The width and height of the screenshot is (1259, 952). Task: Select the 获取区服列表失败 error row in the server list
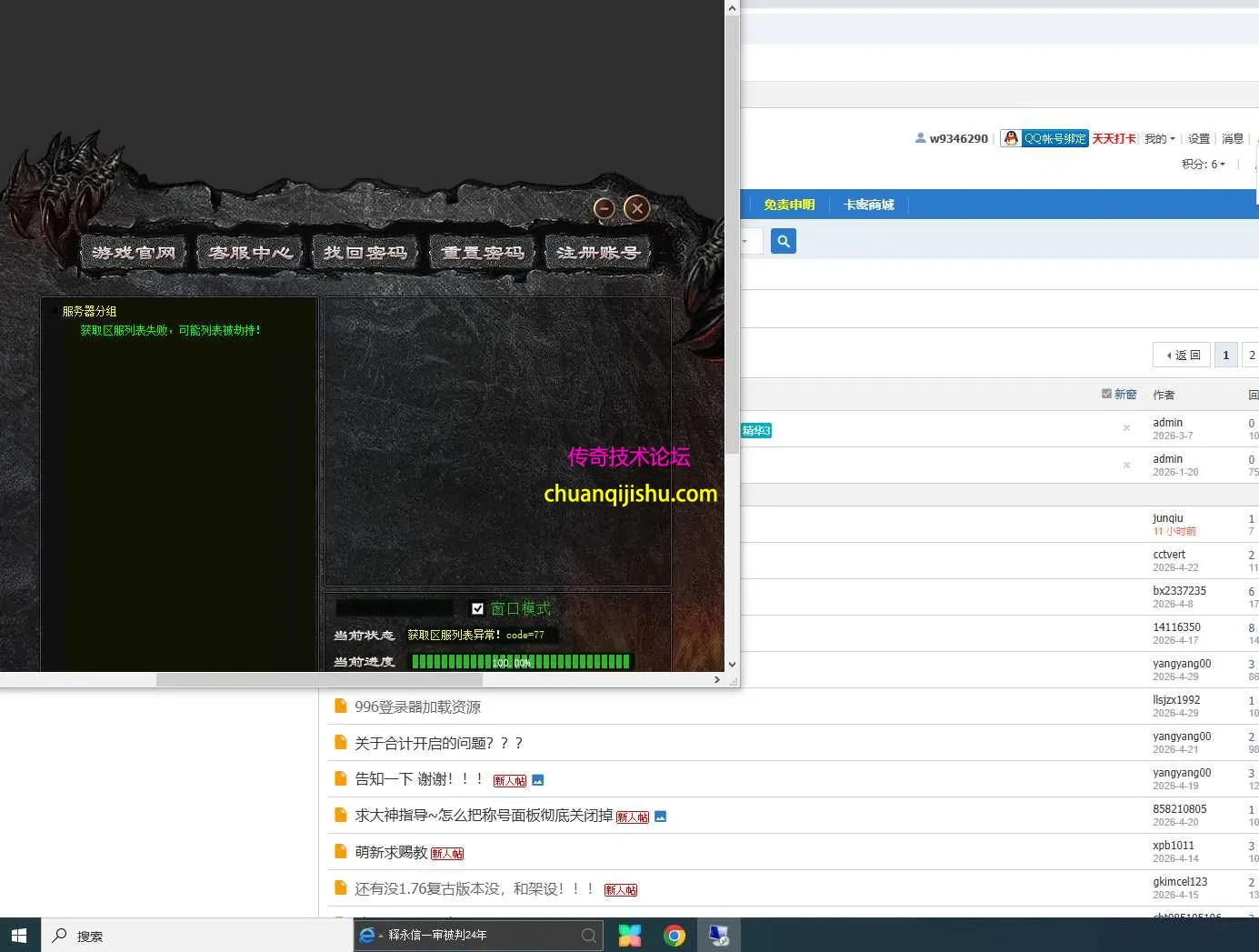coord(171,330)
